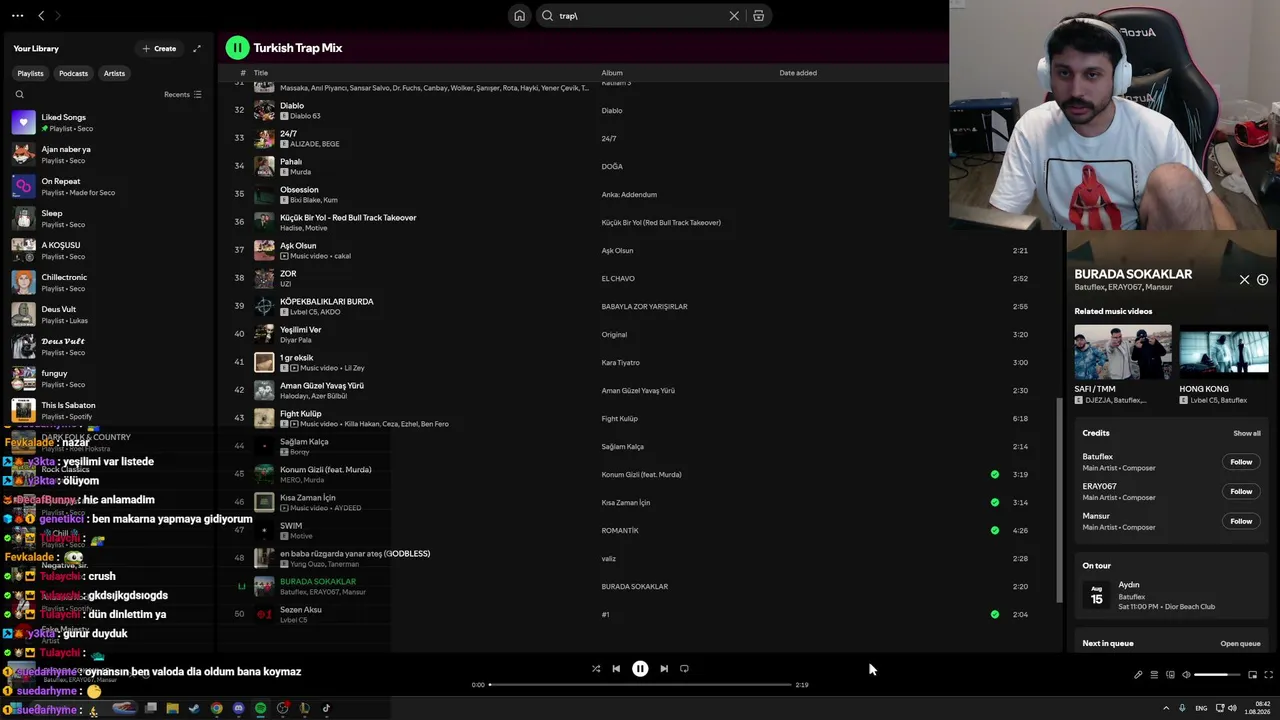The image size is (1280, 720).
Task: Filter library by Artists
Action: (x=114, y=73)
